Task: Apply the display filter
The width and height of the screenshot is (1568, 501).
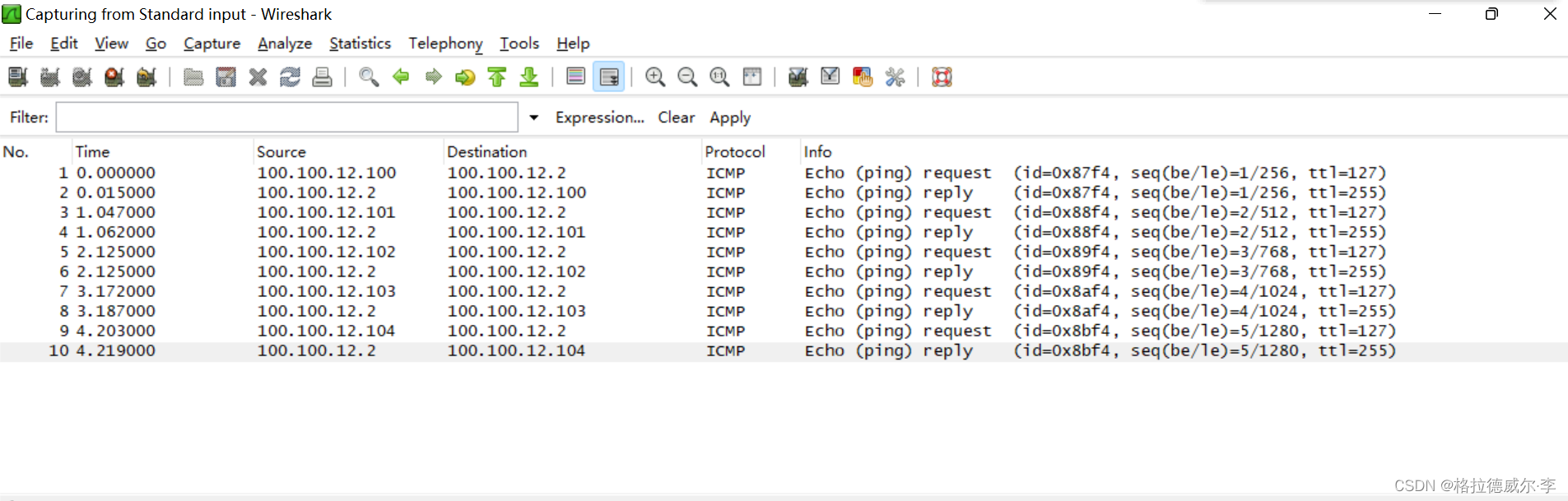Action: (730, 118)
